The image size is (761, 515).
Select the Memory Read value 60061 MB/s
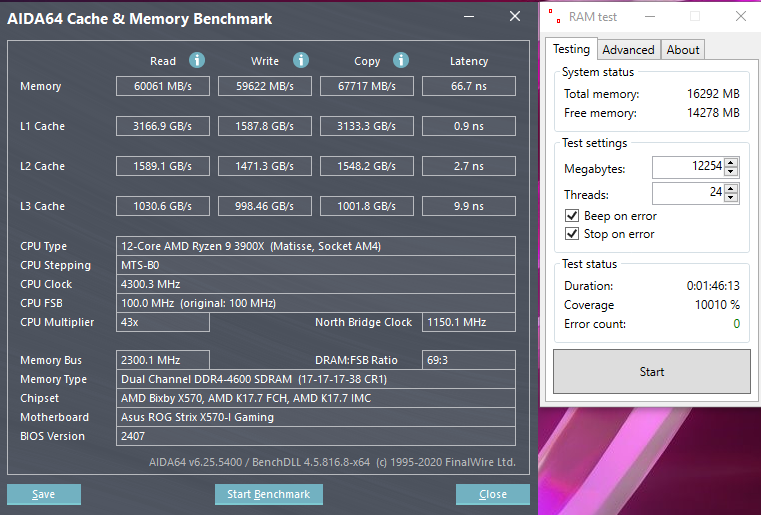[x=163, y=86]
